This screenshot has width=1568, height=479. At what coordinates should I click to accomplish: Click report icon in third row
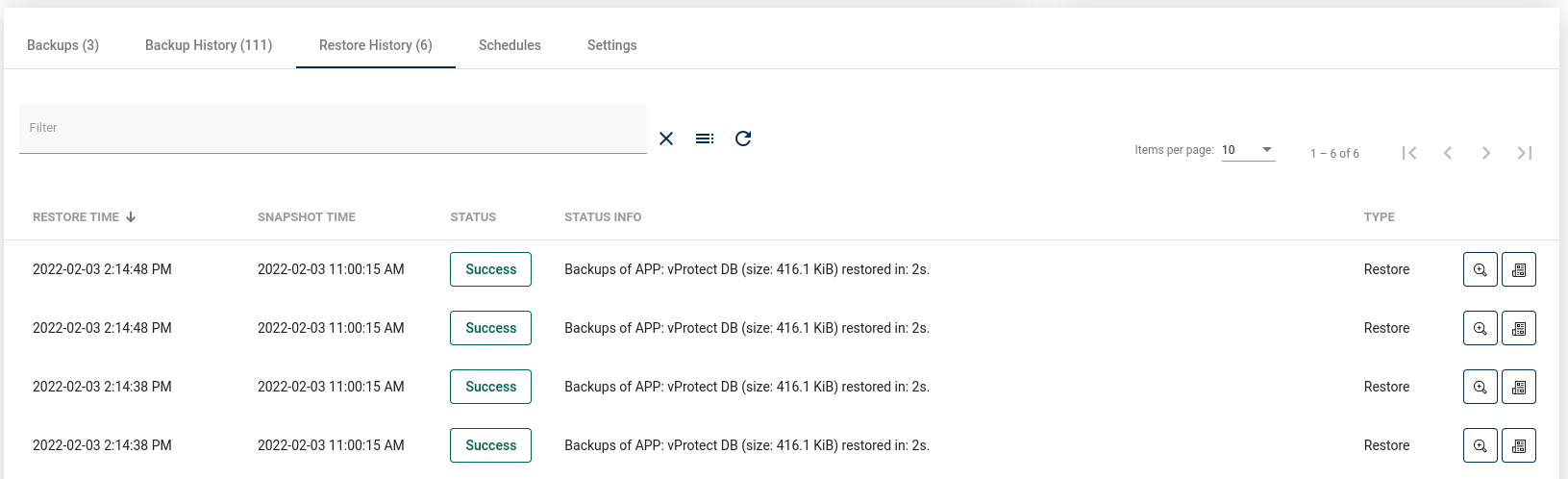coord(1518,387)
